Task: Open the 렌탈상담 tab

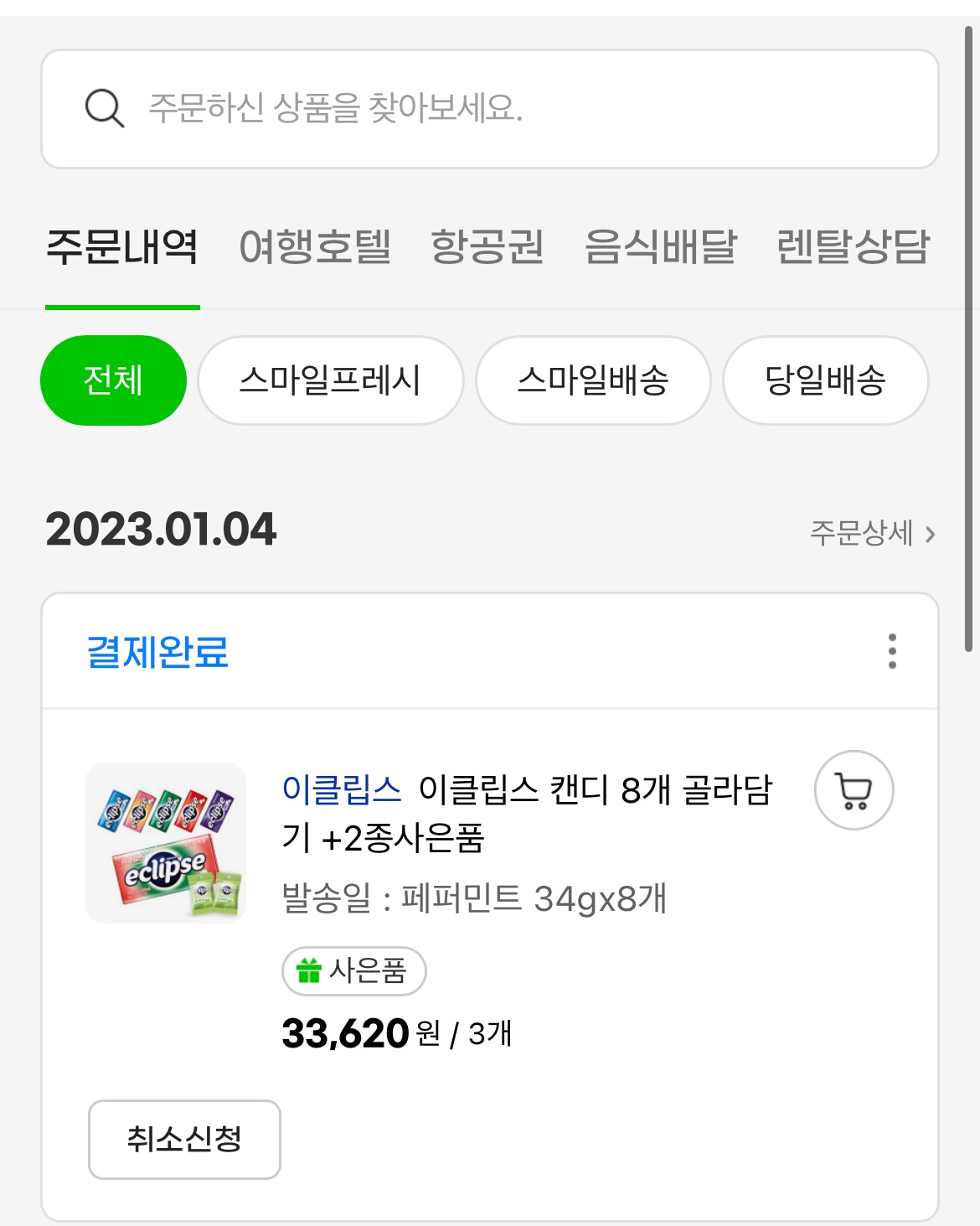Action: [853, 247]
